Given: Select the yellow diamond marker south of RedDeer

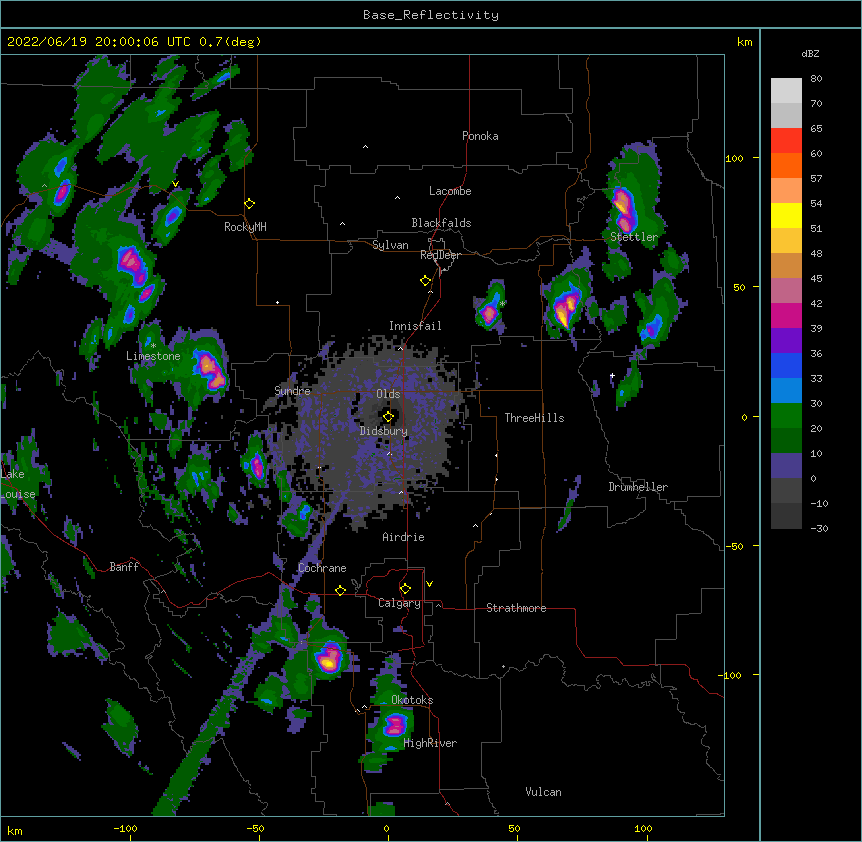Looking at the screenshot, I should point(426,281).
